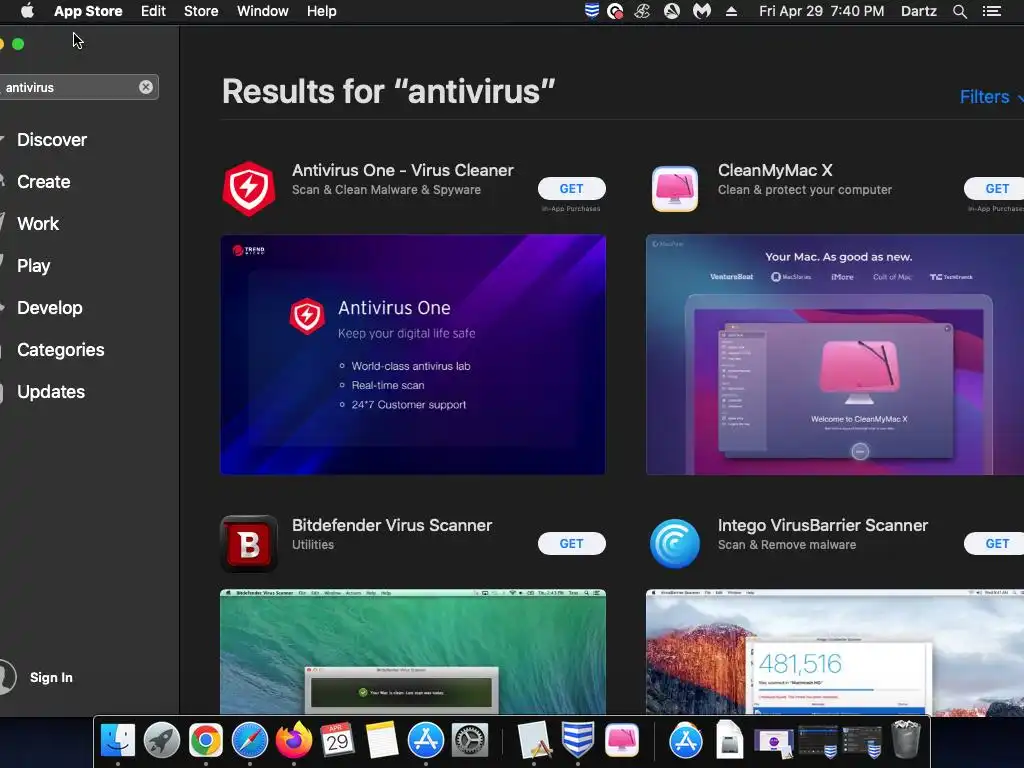
Task: Launch Google Chrome from the Dock
Action: [x=206, y=741]
